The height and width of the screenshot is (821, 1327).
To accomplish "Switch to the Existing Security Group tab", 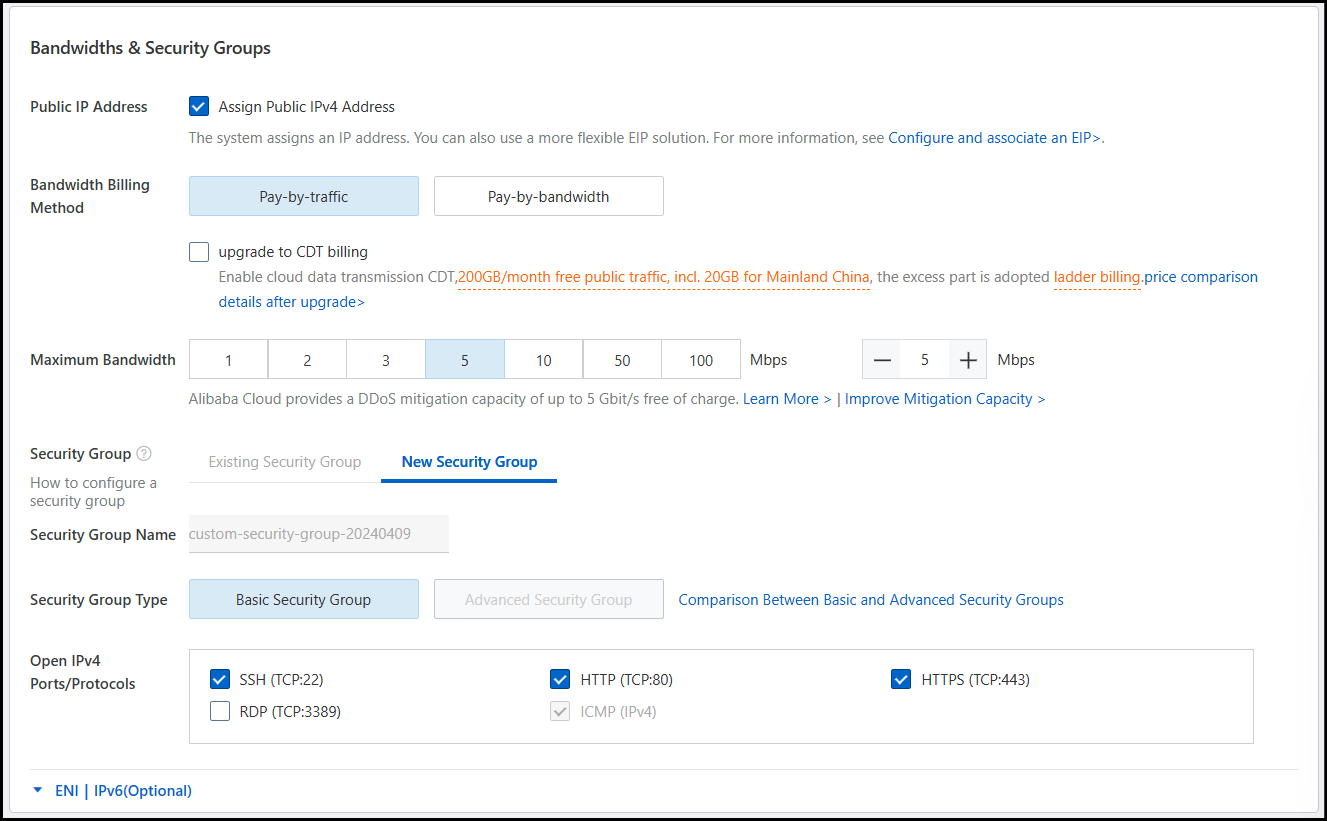I will click(x=284, y=462).
